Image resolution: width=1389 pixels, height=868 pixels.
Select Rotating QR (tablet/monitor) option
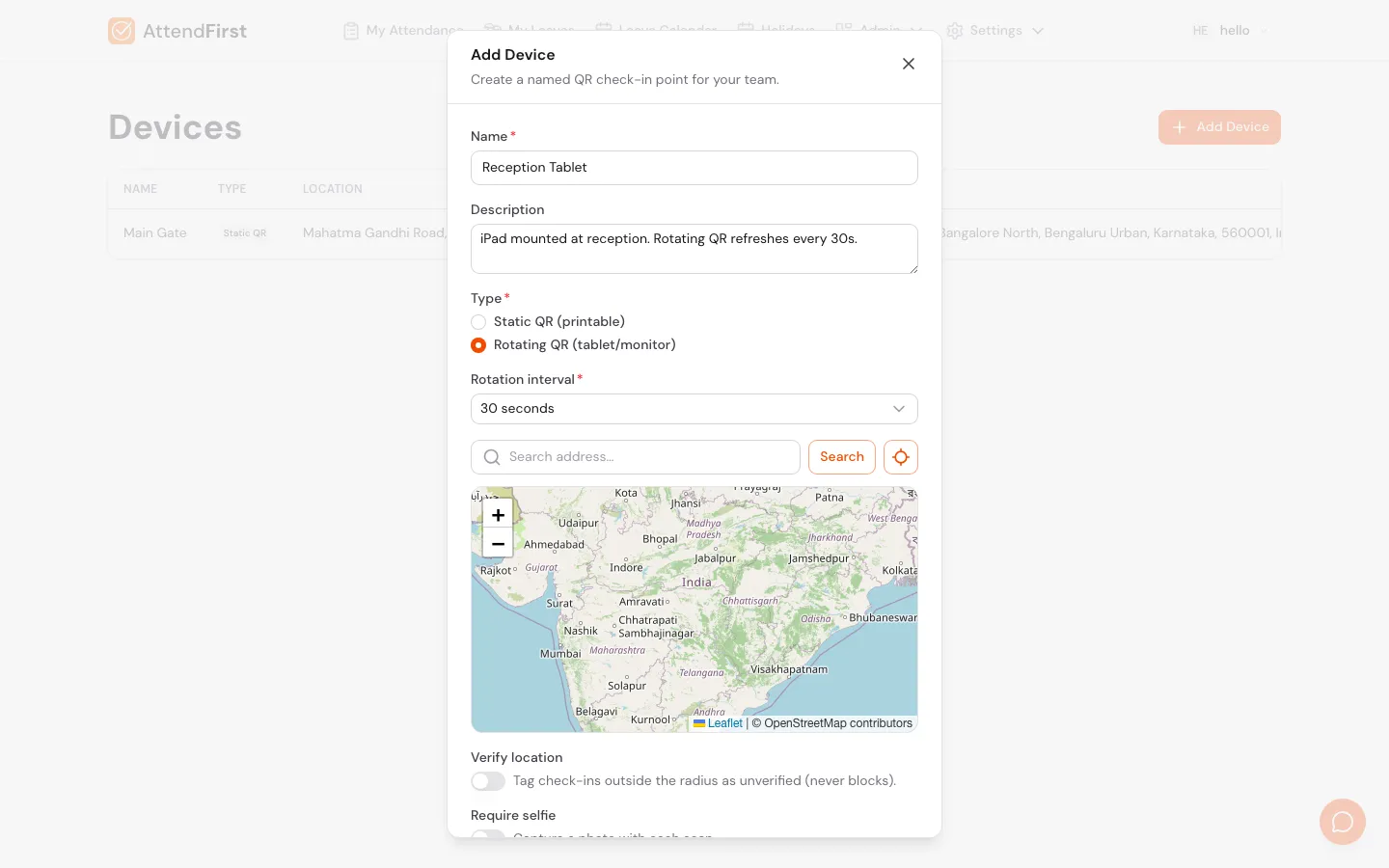click(x=478, y=345)
